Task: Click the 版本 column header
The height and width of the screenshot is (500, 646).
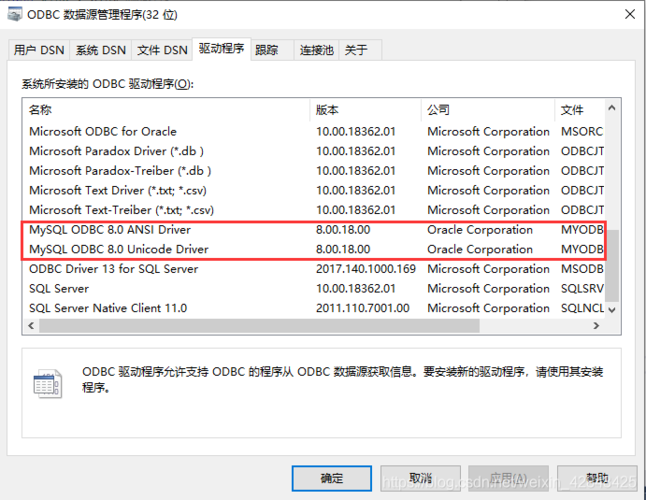Action: pyautogui.click(x=365, y=110)
